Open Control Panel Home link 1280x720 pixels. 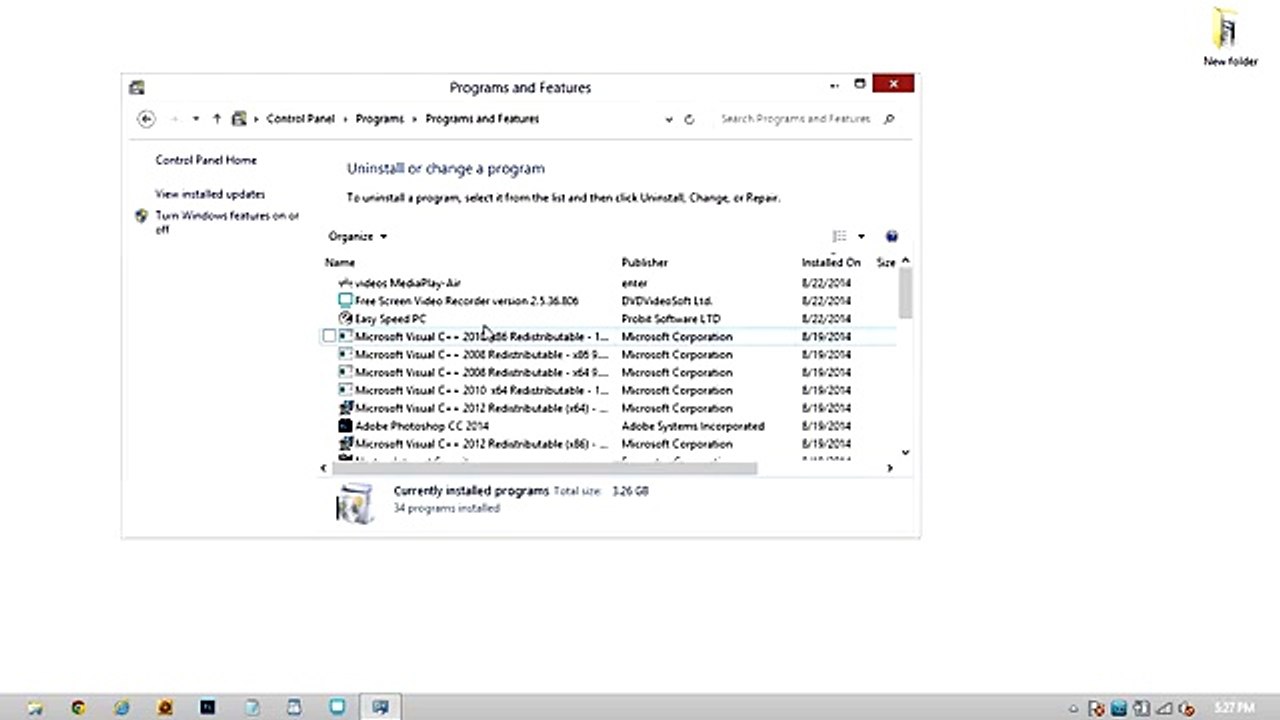[x=206, y=160]
